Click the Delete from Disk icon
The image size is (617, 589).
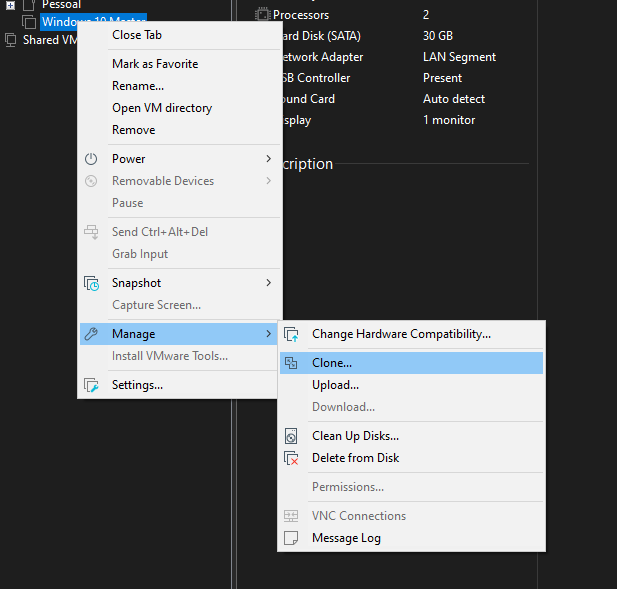coord(291,458)
